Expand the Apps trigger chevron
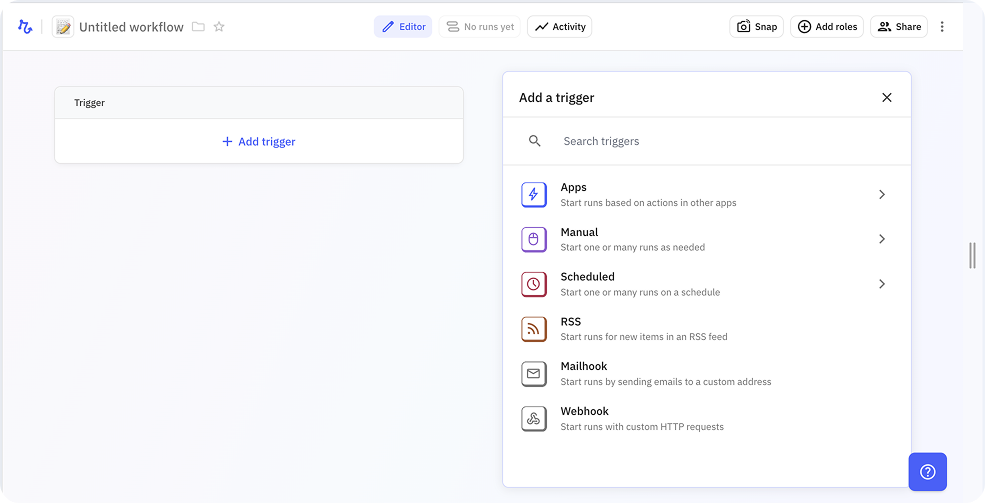The height and width of the screenshot is (503, 985). click(882, 195)
